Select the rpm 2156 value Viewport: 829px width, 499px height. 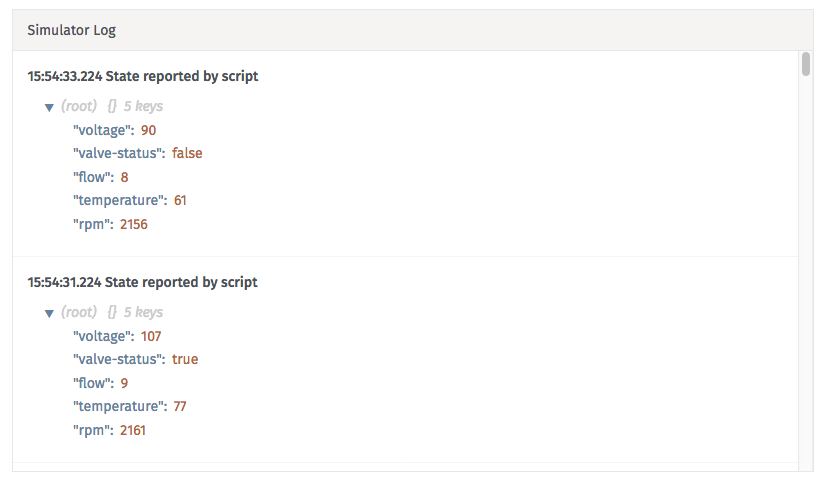coord(134,224)
